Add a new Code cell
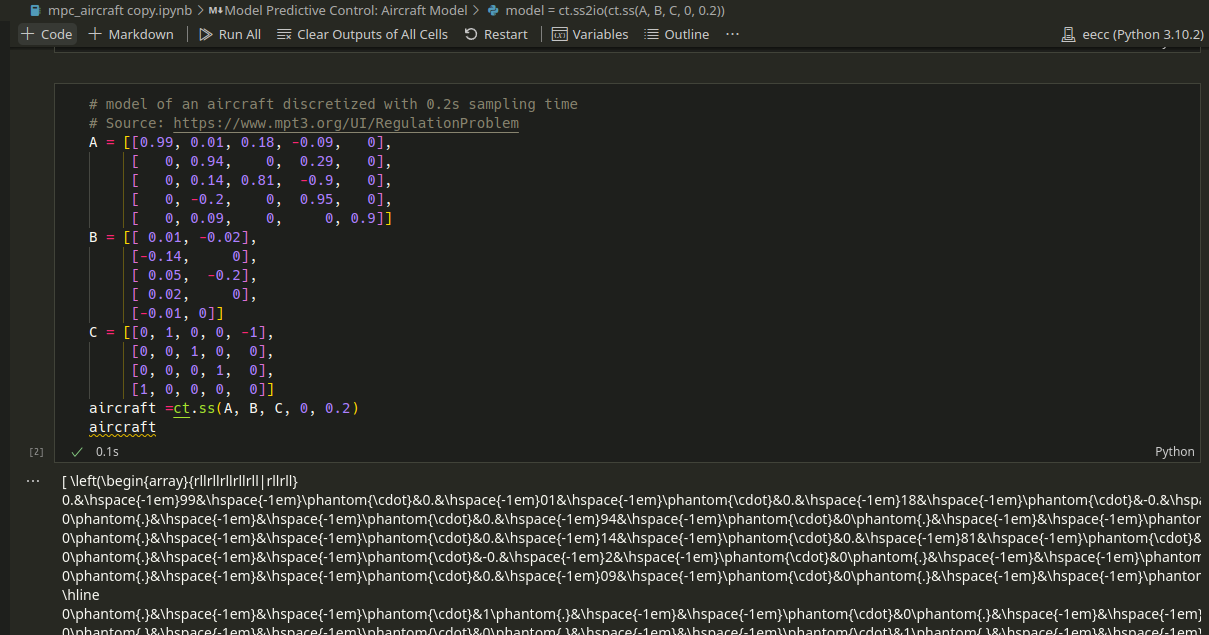The height and width of the screenshot is (635, 1209). [47, 34]
